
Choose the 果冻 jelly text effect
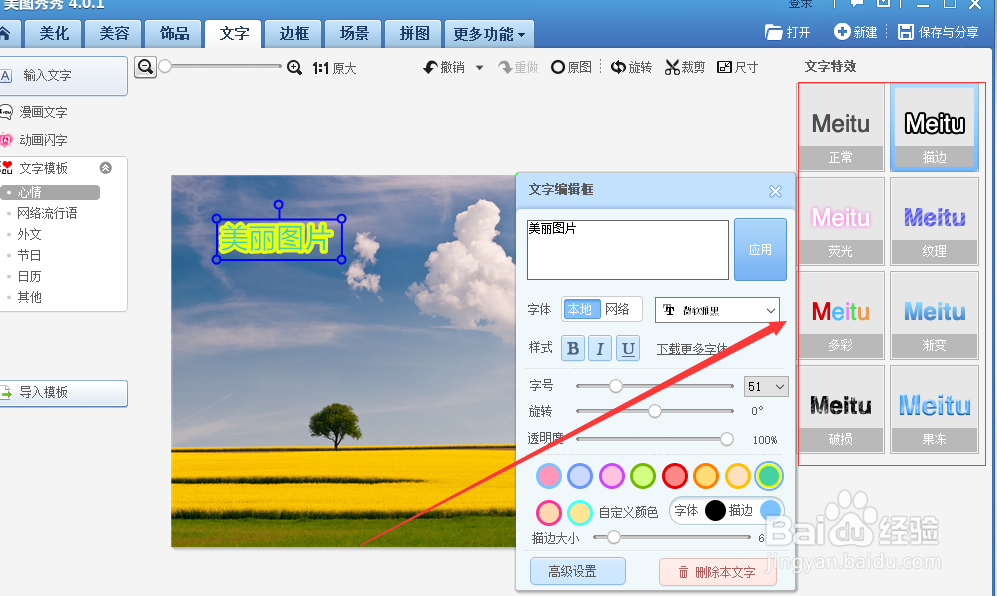click(x=934, y=409)
